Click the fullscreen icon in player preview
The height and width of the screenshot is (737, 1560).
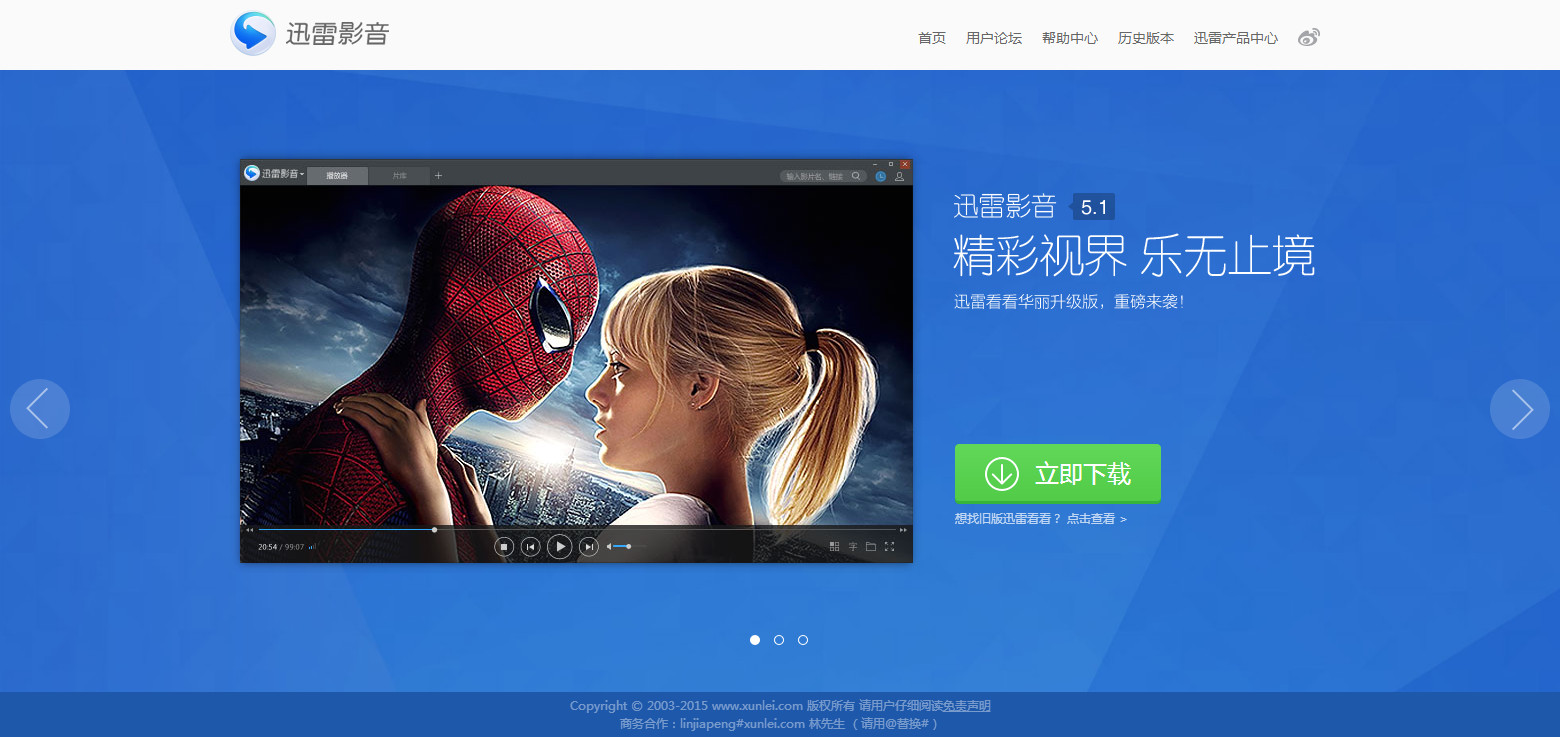(889, 546)
